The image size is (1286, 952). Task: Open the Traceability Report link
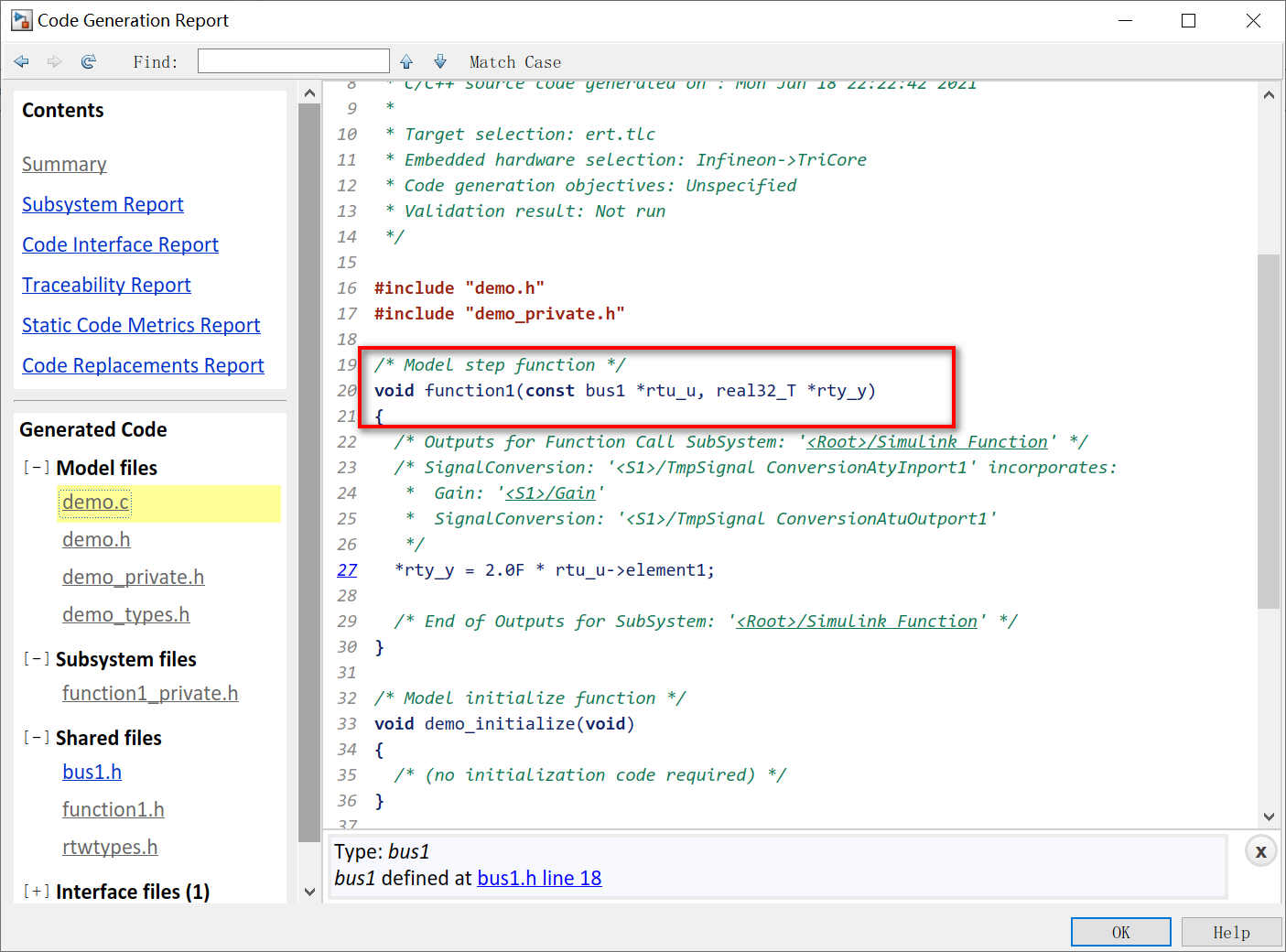coord(106,286)
